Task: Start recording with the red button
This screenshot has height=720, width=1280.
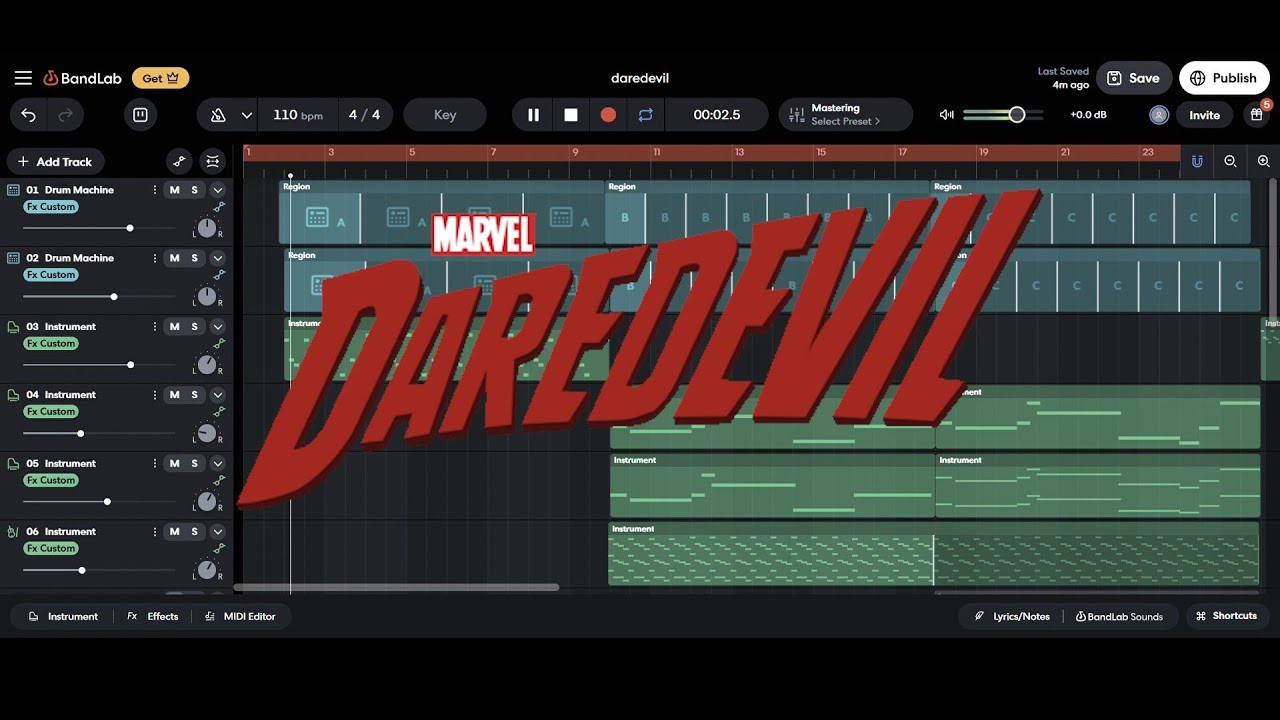Action: pos(608,115)
